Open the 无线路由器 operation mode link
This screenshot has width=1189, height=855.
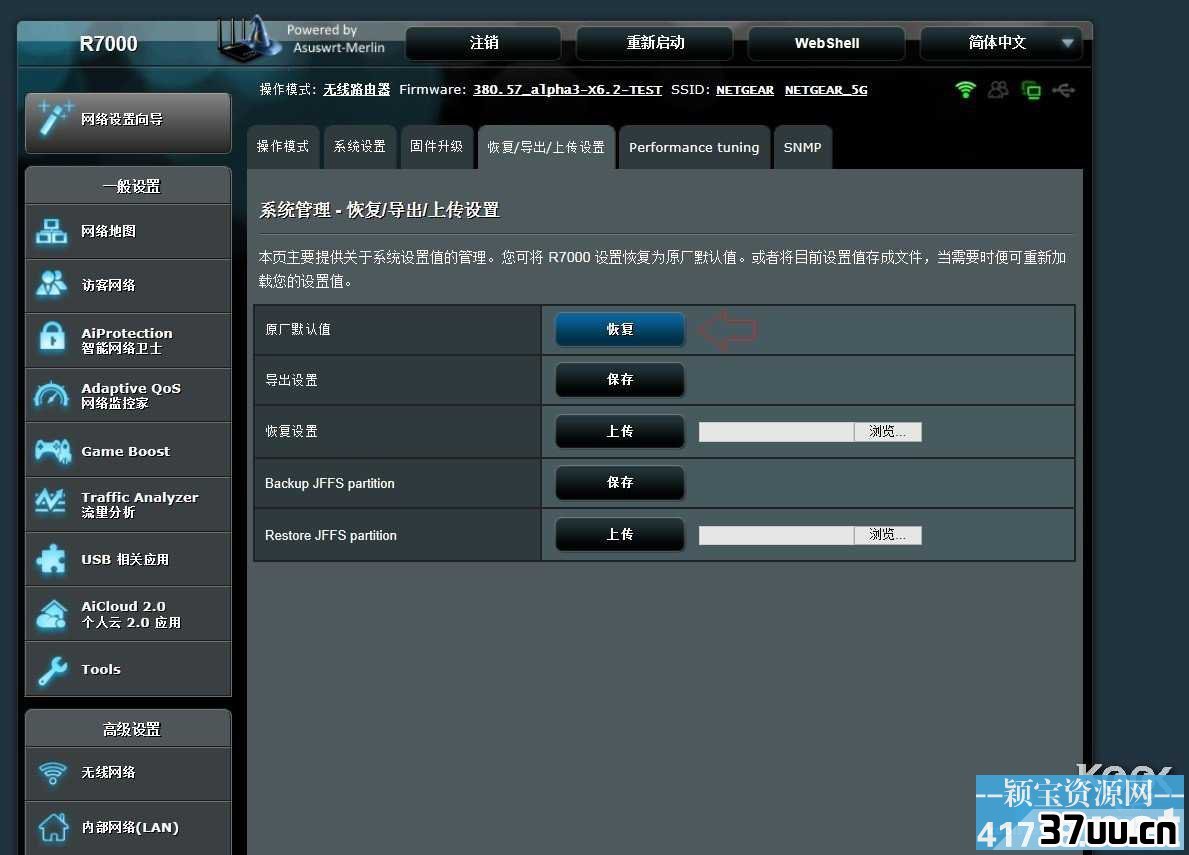point(356,89)
